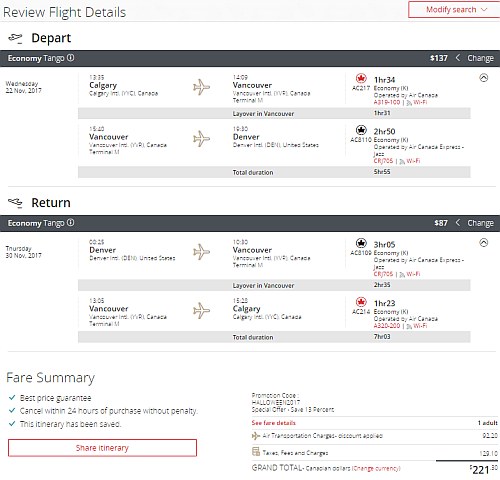Viewport: 500px width, 480px height.
Task: Click the Depart Economy Tango info icon
Action: pos(70,58)
